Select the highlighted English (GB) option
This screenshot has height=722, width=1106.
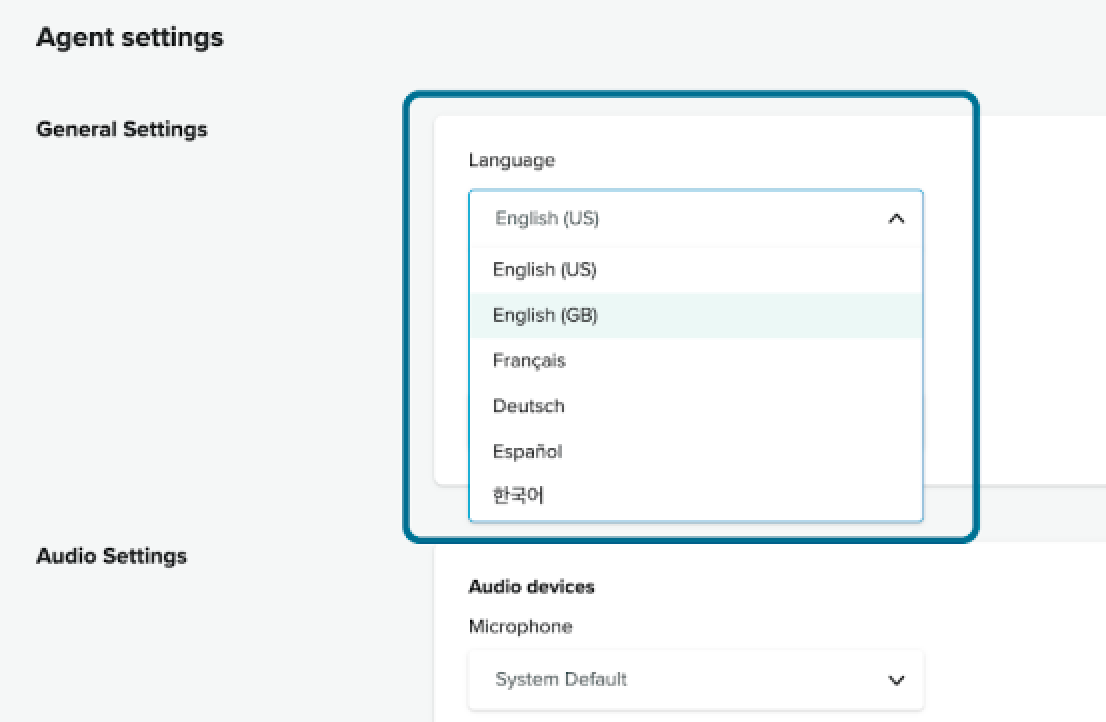tap(545, 315)
